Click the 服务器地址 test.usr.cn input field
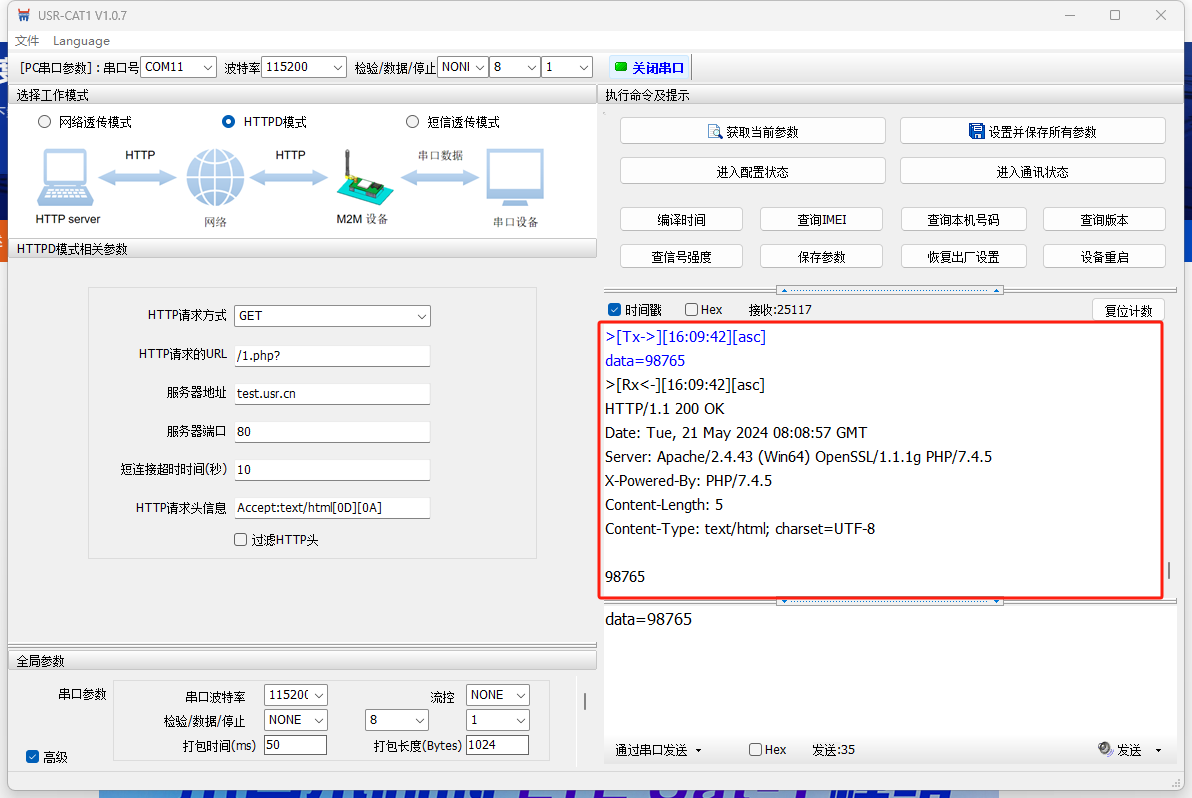 pos(331,394)
